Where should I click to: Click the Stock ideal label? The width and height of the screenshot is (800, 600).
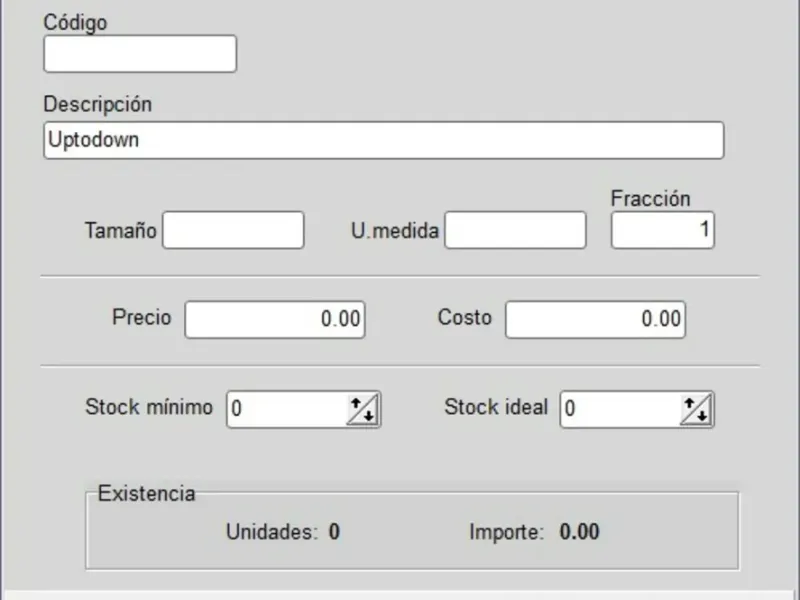496,407
